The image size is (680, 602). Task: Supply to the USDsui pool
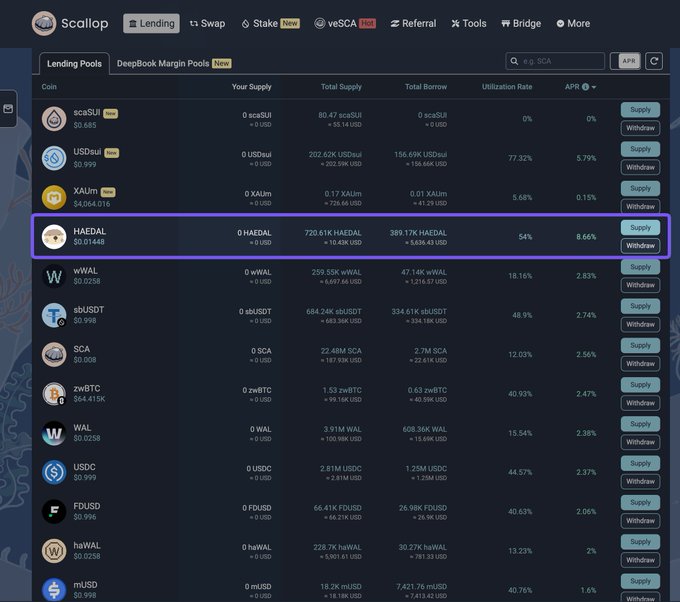(640, 149)
